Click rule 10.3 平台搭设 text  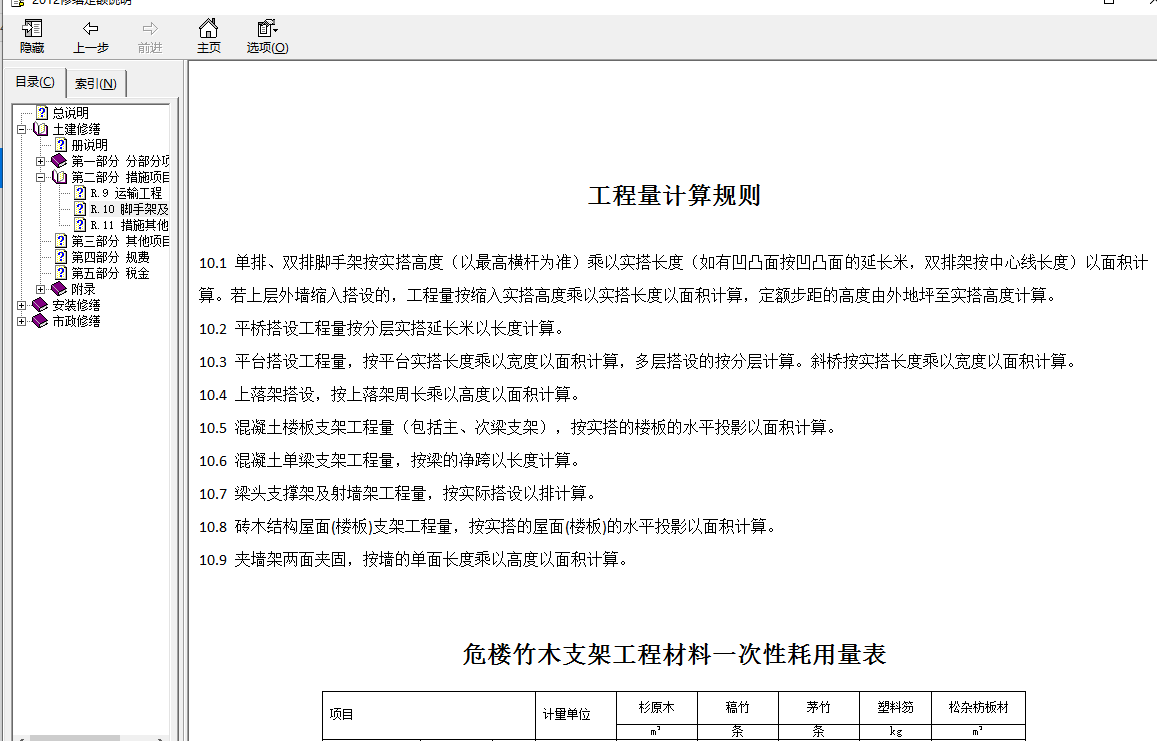tap(640, 362)
